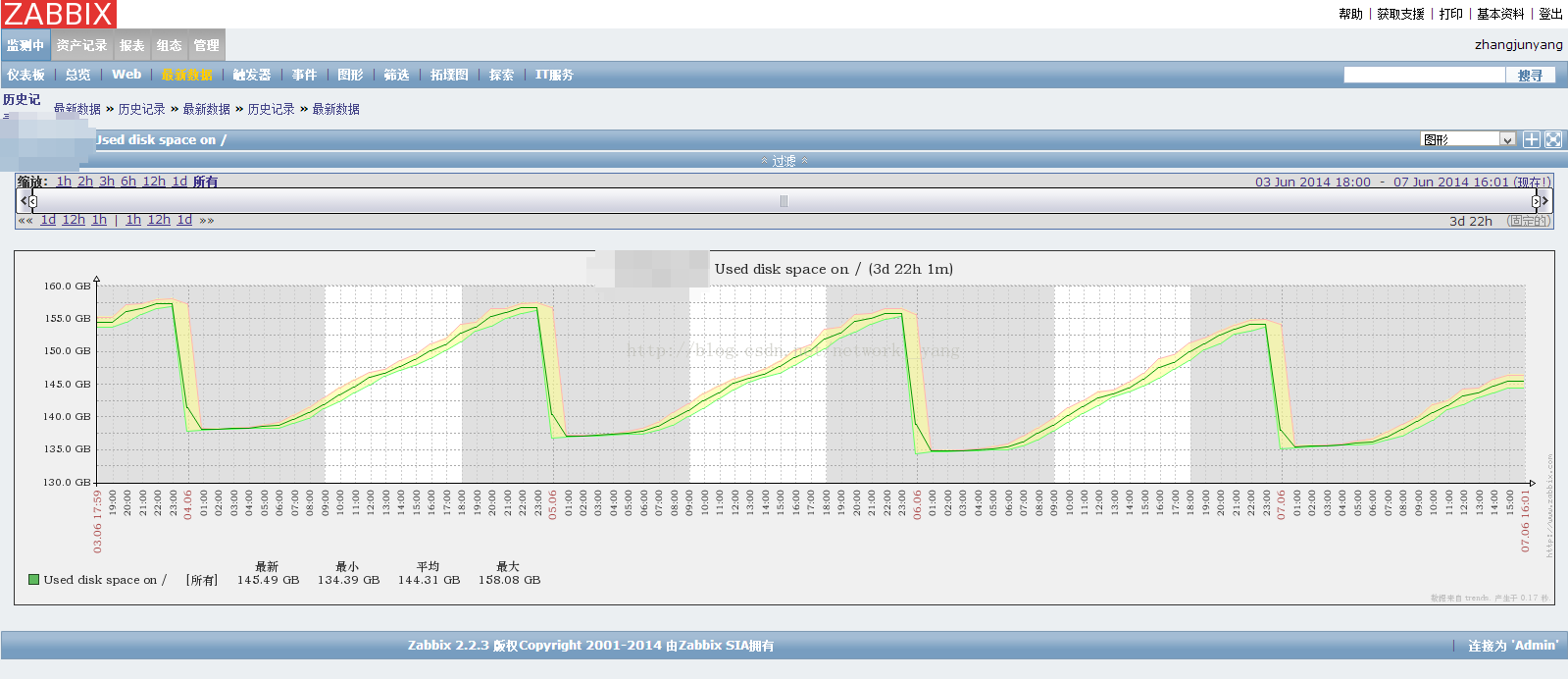This screenshot has width=1568, height=679.
Task: Click into the search input field
Action: (1424, 75)
